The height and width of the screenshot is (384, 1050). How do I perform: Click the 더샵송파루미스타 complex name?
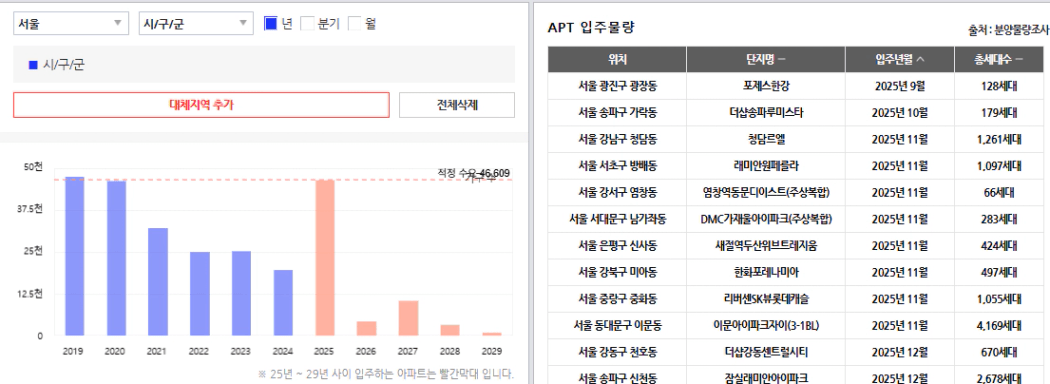point(766,113)
